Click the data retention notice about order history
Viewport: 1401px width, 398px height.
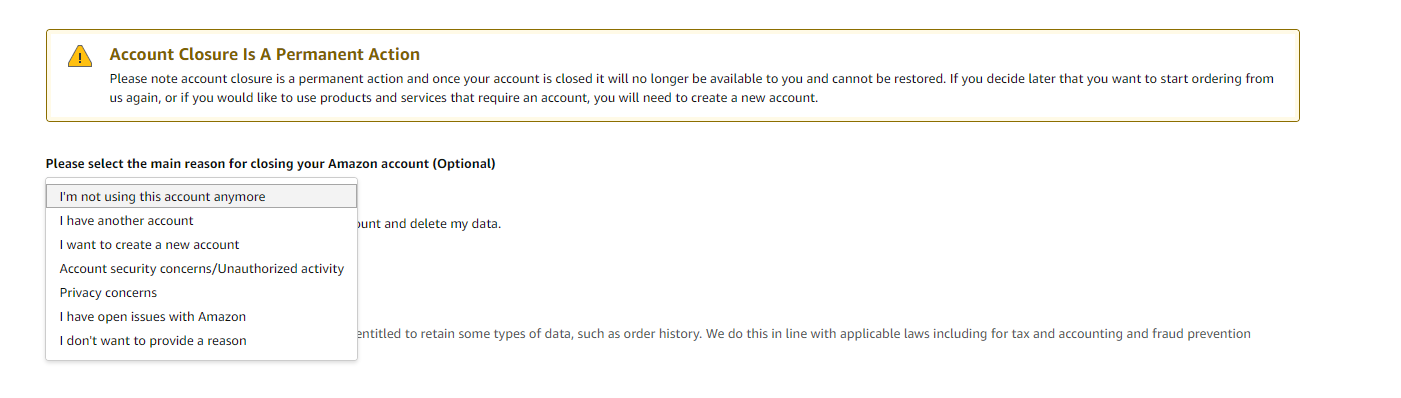coord(803,334)
